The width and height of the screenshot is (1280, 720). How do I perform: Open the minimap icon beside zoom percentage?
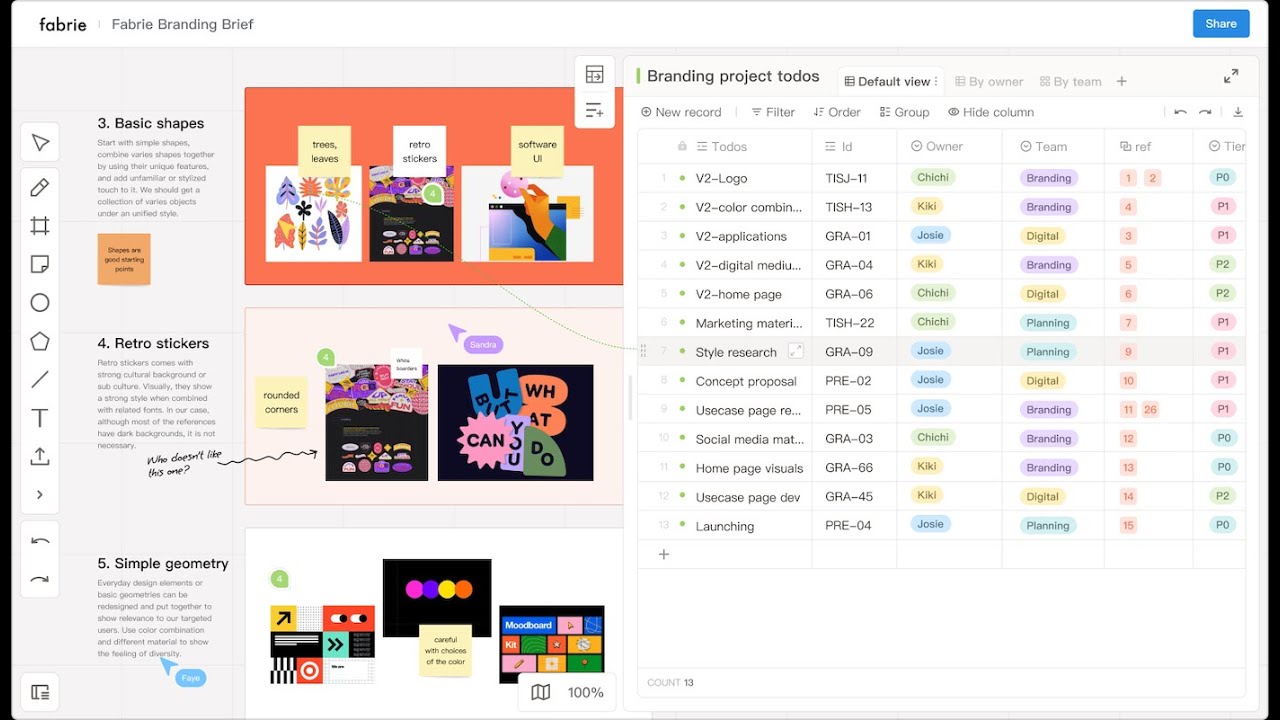pos(541,692)
